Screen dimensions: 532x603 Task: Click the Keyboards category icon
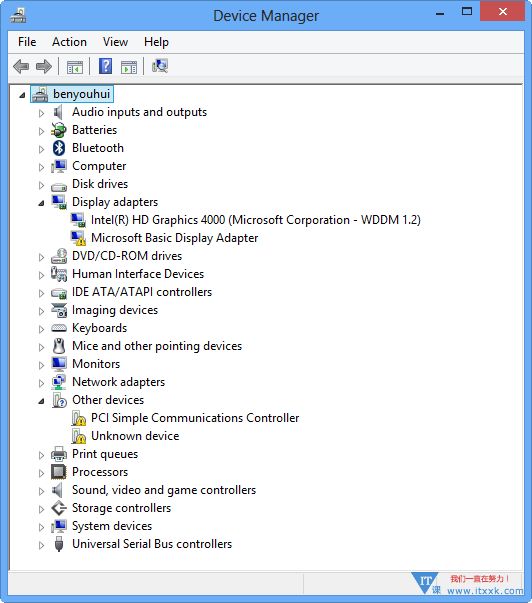[x=59, y=328]
